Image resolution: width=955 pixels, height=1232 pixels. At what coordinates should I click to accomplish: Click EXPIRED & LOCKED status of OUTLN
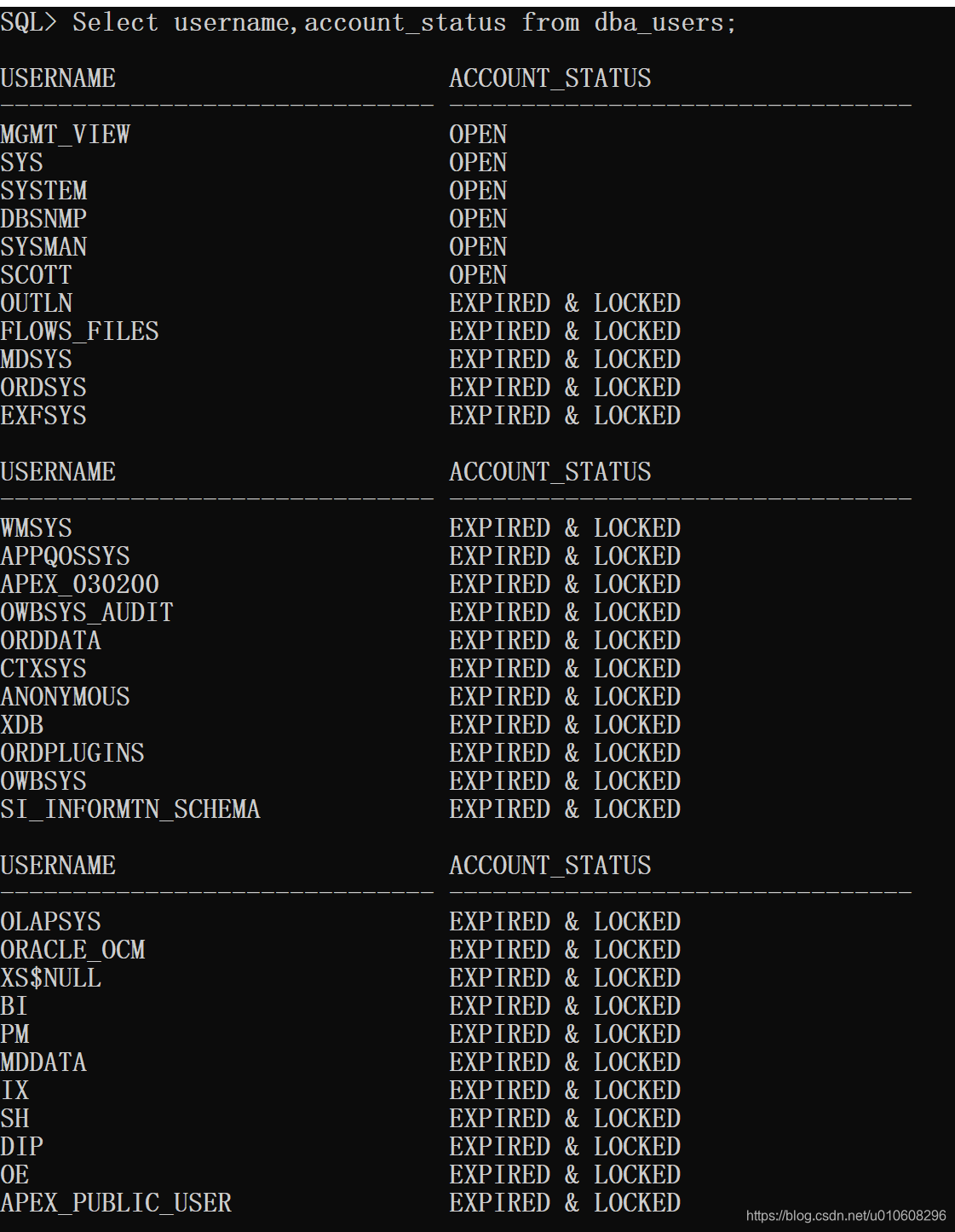565,303
